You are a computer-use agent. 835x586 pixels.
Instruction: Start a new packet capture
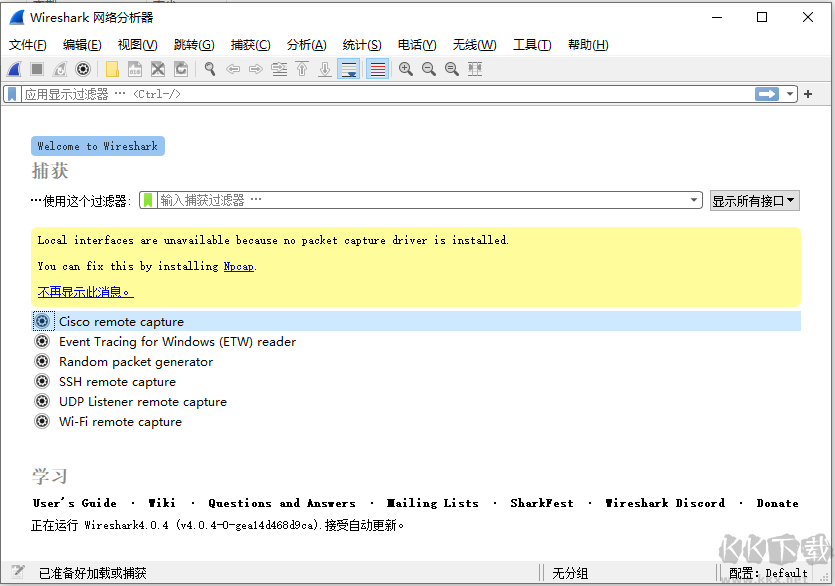pos(13,68)
